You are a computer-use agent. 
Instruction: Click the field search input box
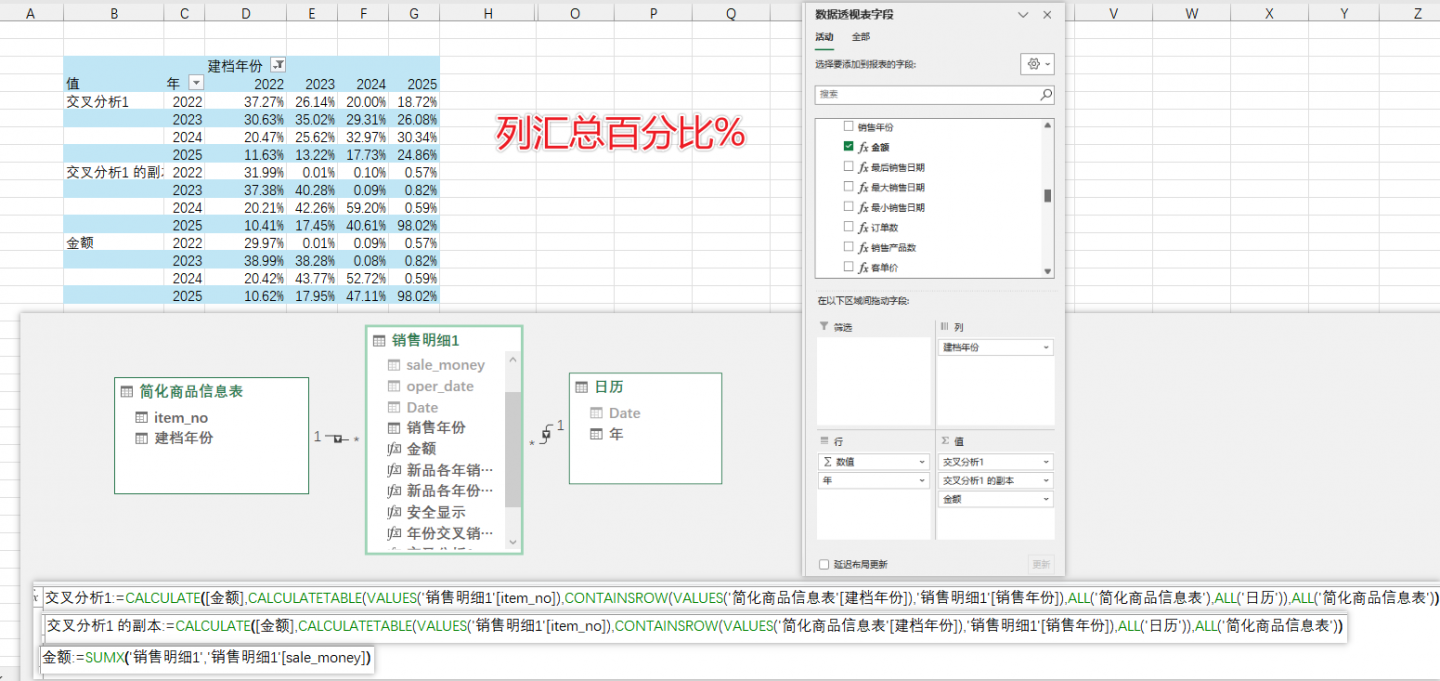click(x=925, y=94)
